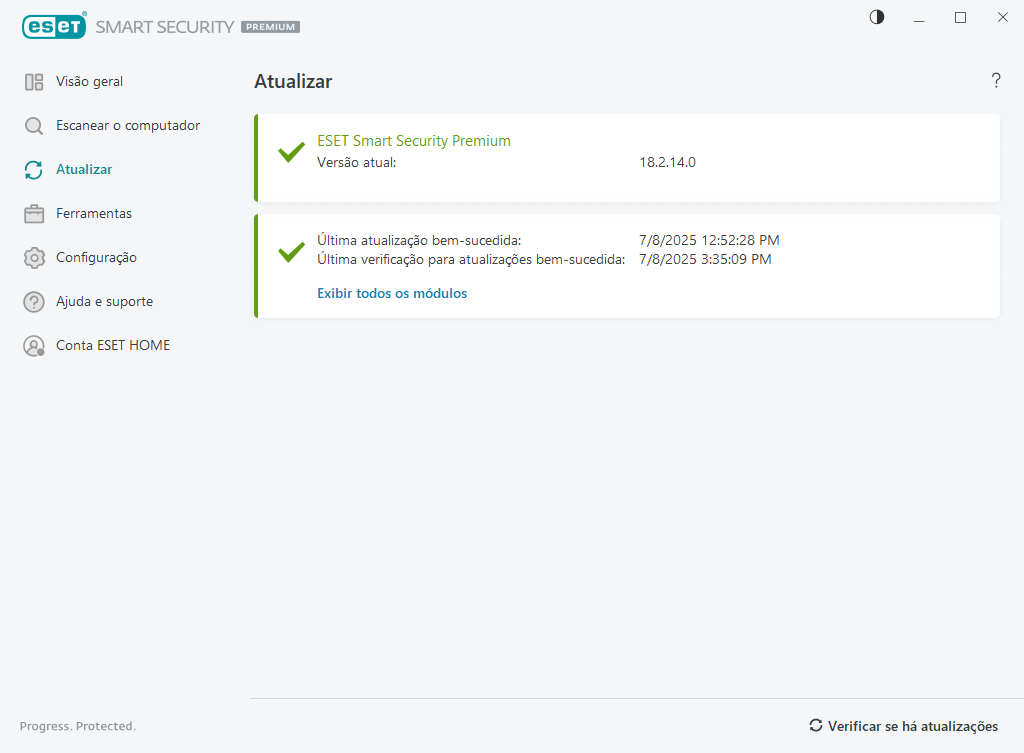The width and height of the screenshot is (1024, 753).
Task: Click the Ferramentas toolbox icon
Action: pos(34,214)
